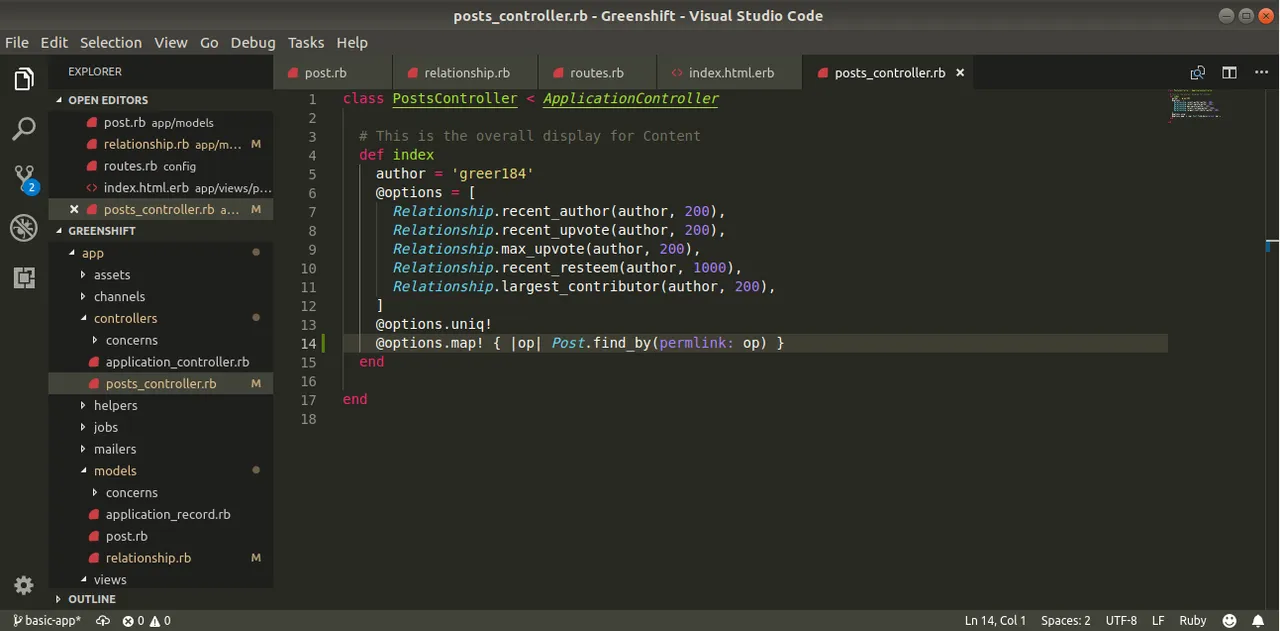
Task: Select routes.rb config in Open Editors
Action: 160,166
